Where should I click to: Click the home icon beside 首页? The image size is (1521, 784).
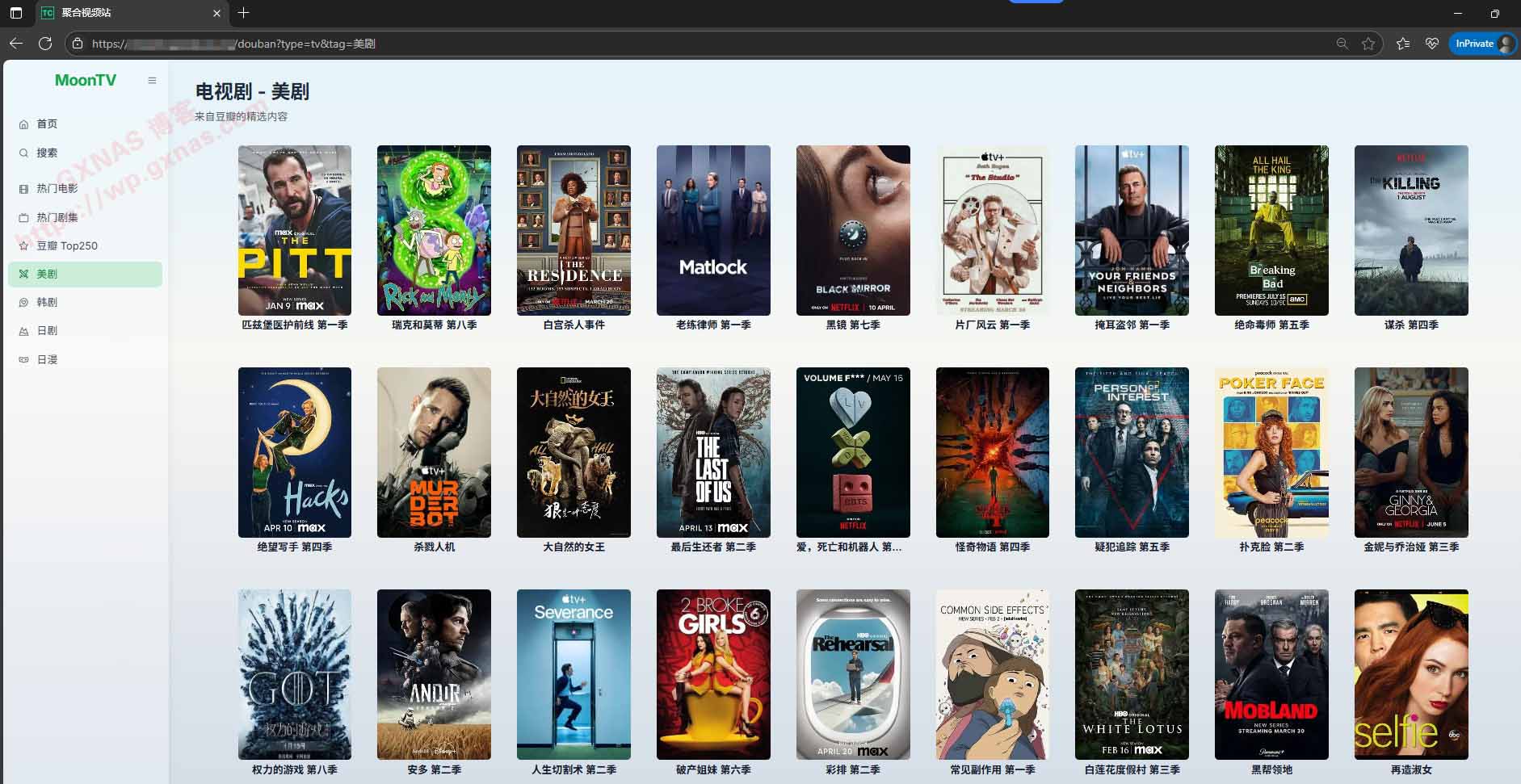(x=23, y=124)
